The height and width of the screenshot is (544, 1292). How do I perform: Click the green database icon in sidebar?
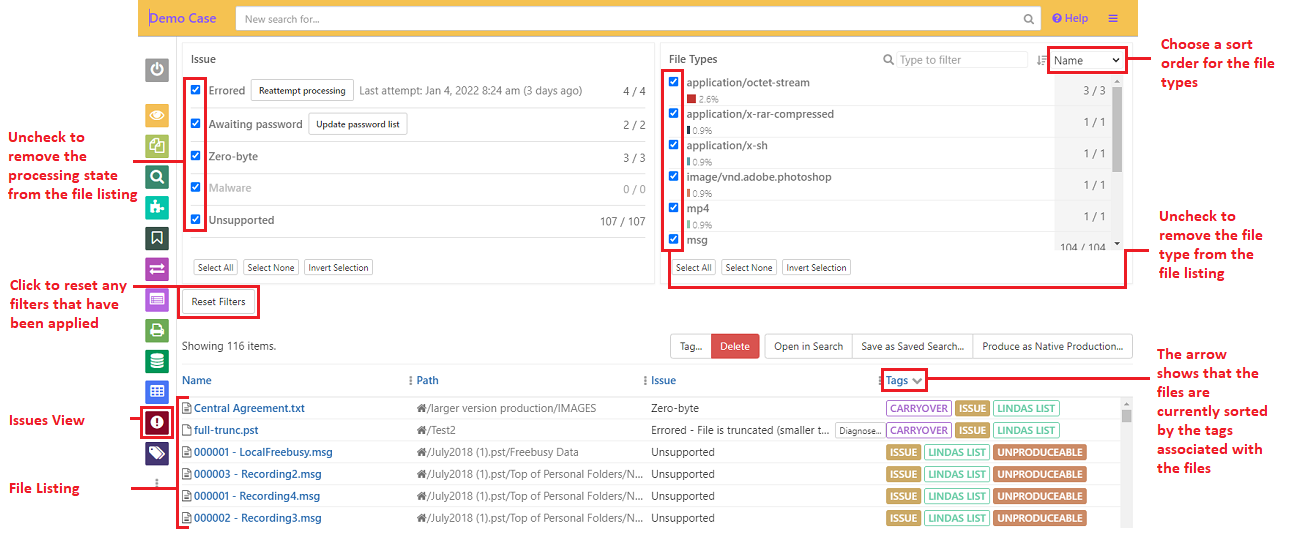pyautogui.click(x=157, y=361)
